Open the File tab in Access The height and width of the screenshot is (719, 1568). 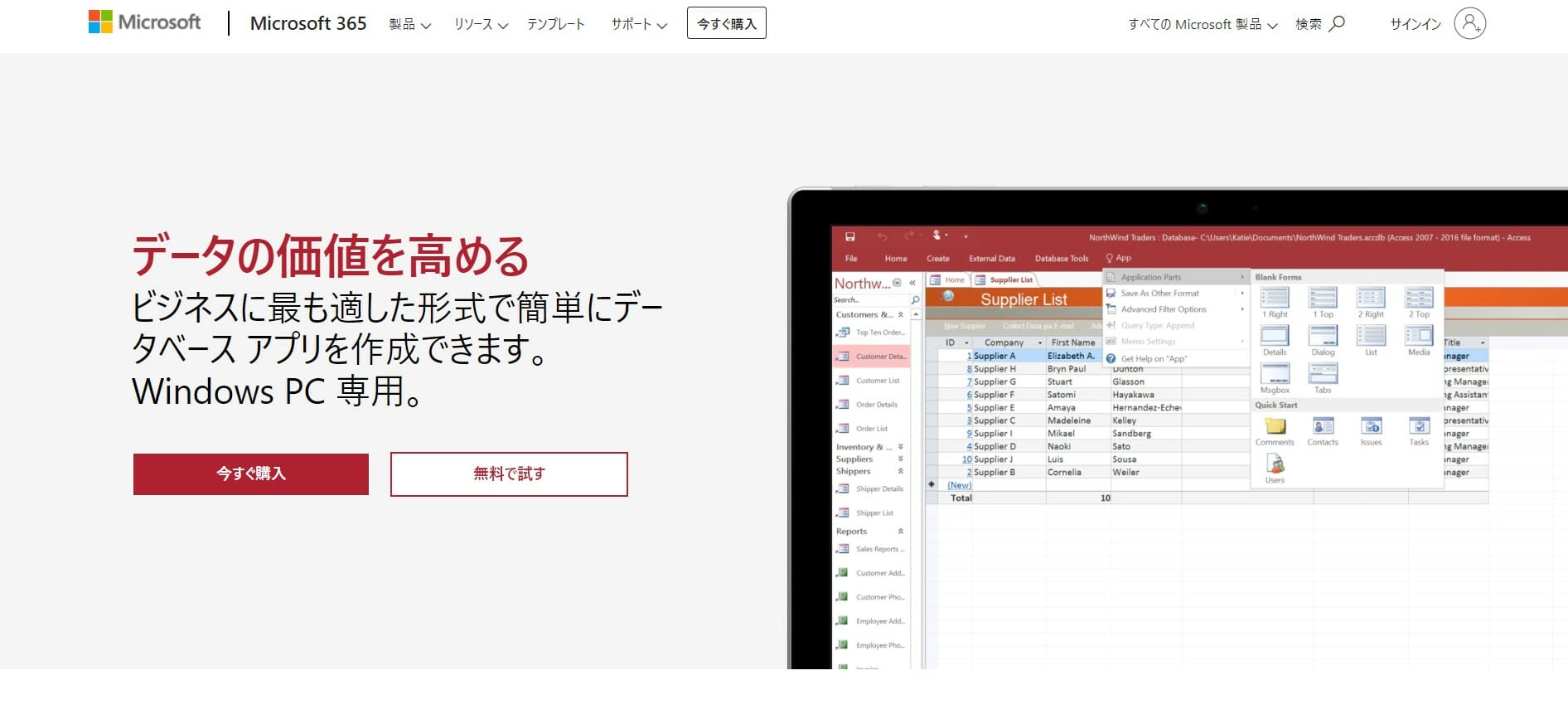click(x=851, y=259)
